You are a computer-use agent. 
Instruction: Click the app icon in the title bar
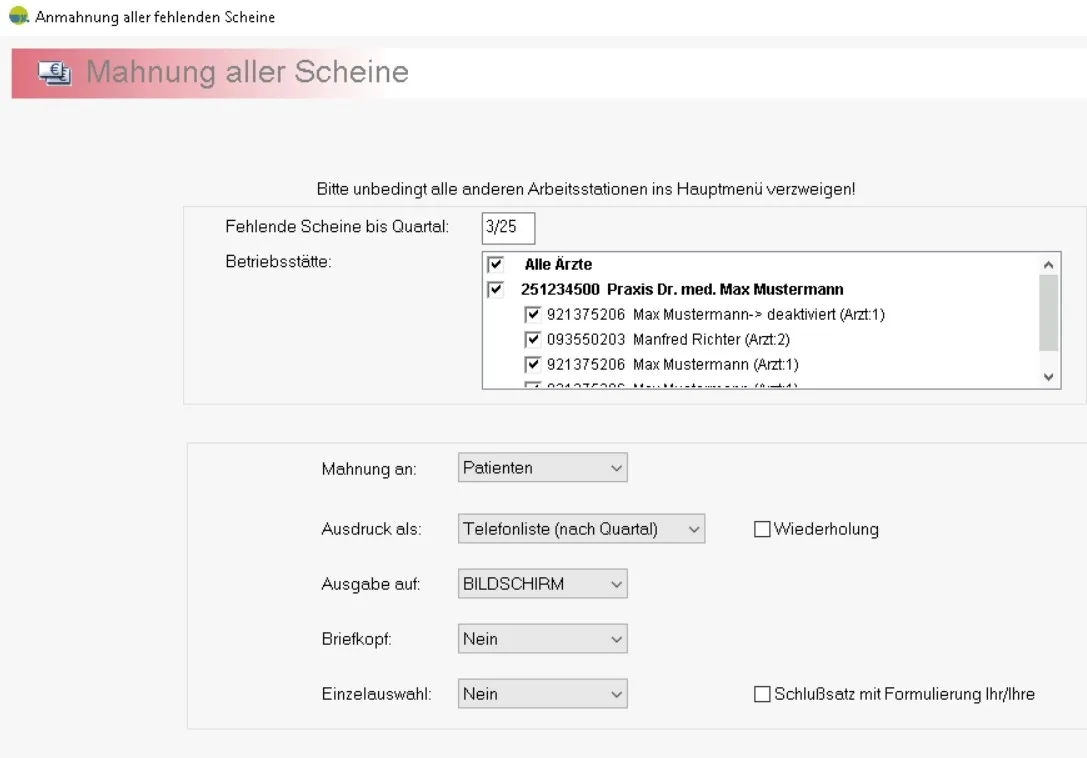tap(19, 17)
